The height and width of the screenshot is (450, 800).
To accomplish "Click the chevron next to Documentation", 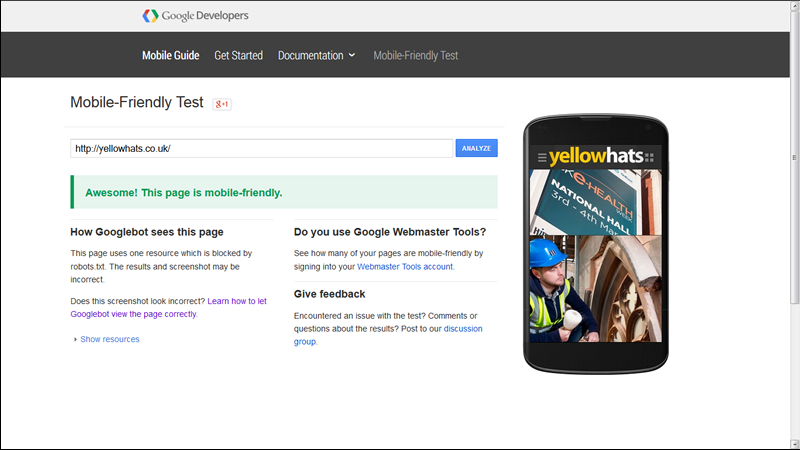I will [x=352, y=56].
